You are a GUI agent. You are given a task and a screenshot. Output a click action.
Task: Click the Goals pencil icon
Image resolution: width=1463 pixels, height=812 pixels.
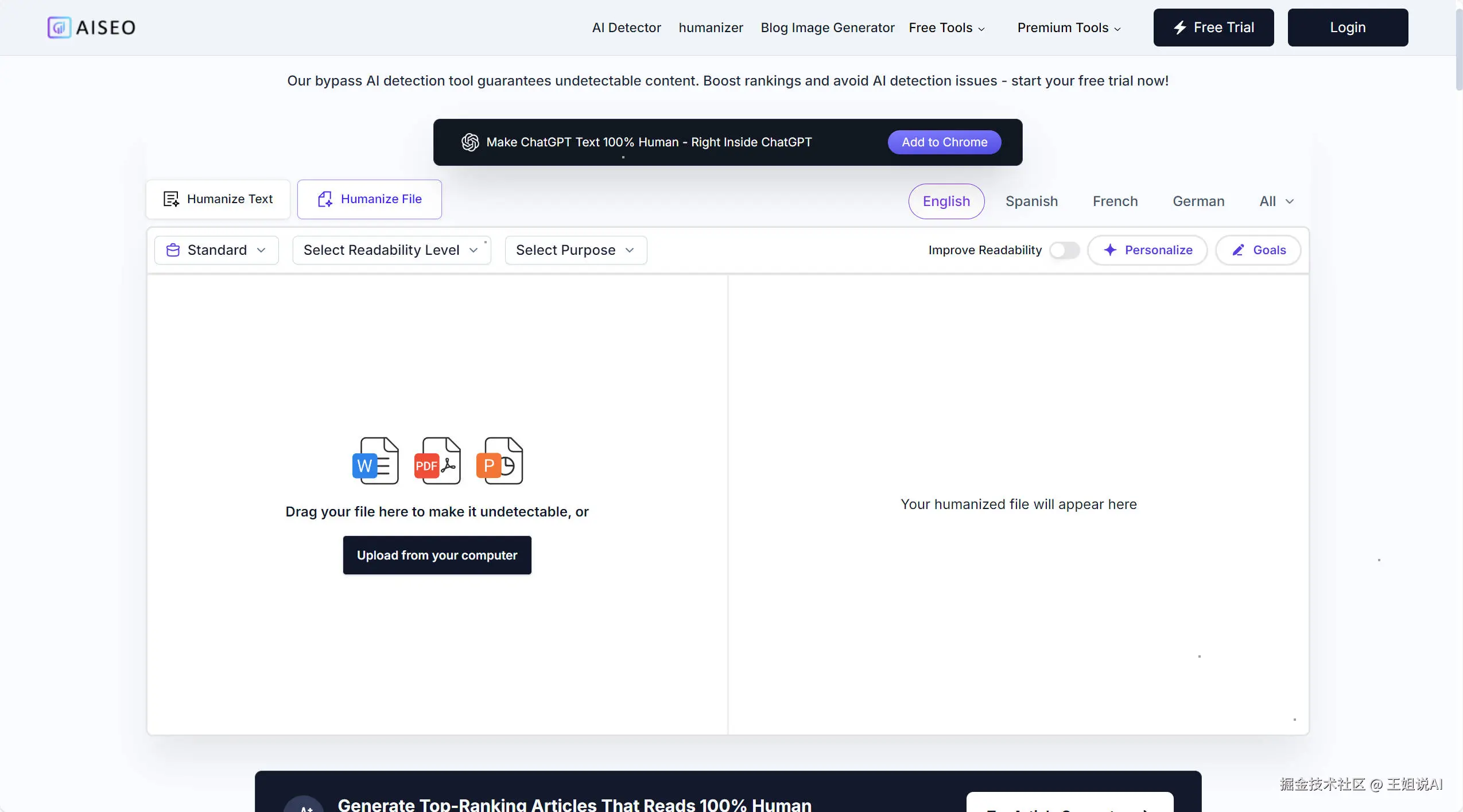point(1238,250)
